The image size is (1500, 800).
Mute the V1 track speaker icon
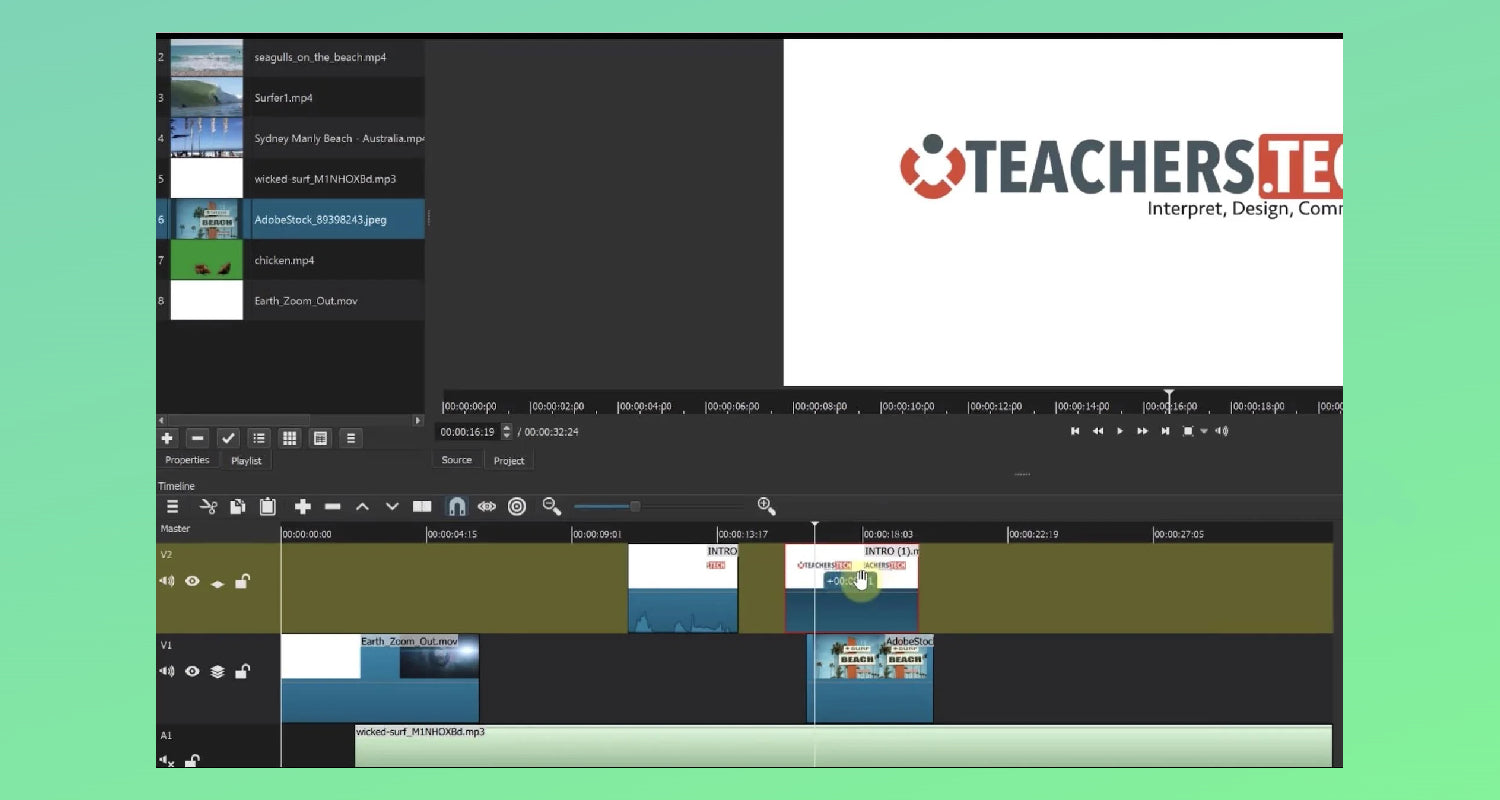(x=167, y=671)
